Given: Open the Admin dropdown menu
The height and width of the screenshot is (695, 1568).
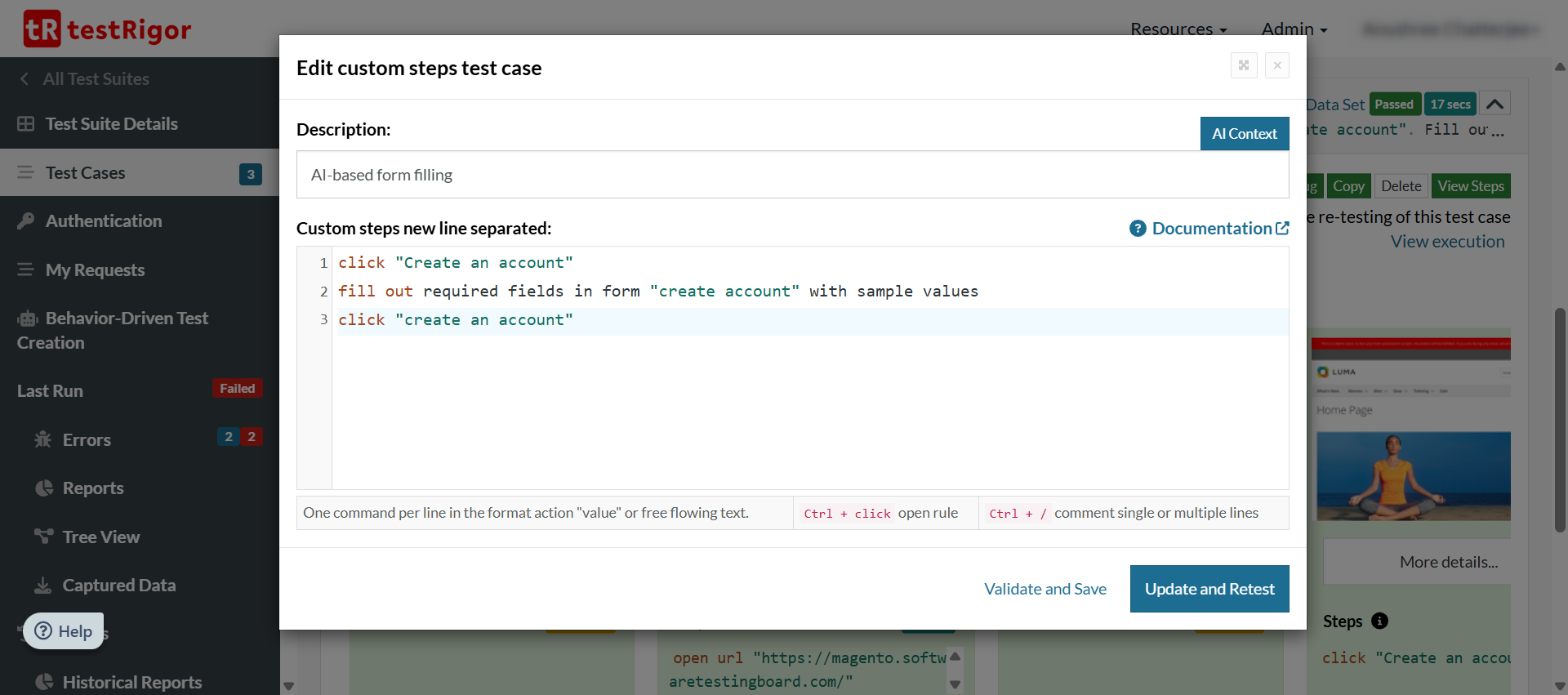Looking at the screenshot, I should 1294,29.
